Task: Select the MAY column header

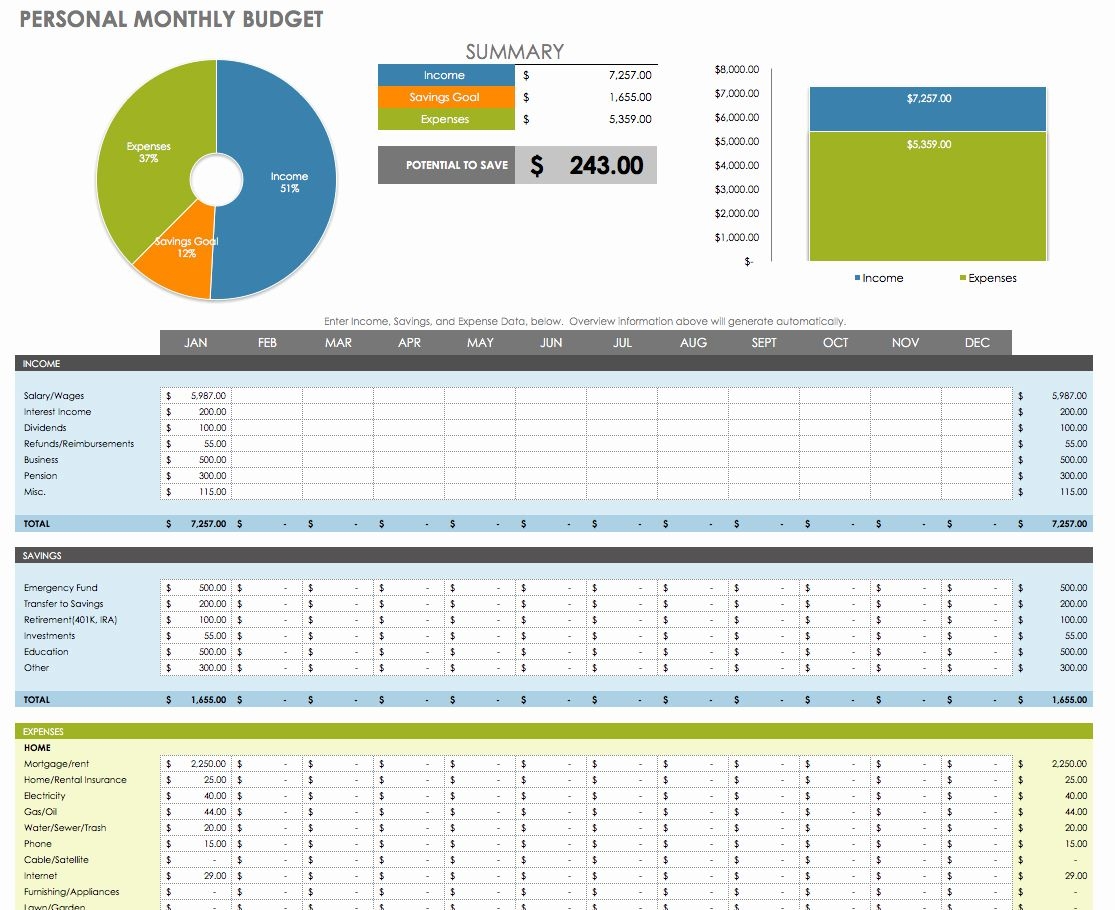Action: tap(480, 343)
